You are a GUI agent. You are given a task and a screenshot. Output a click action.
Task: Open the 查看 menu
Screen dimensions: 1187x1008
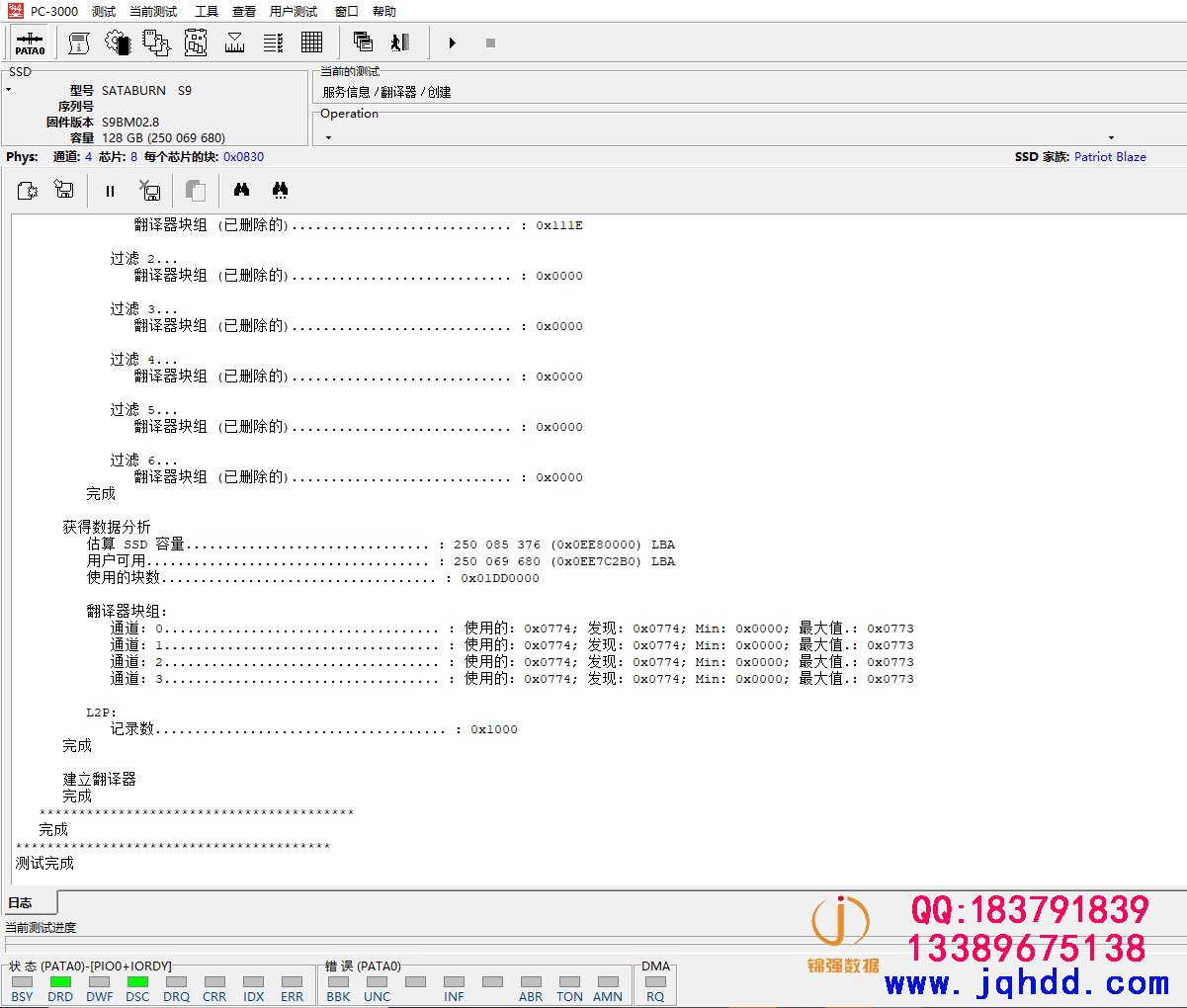(244, 12)
